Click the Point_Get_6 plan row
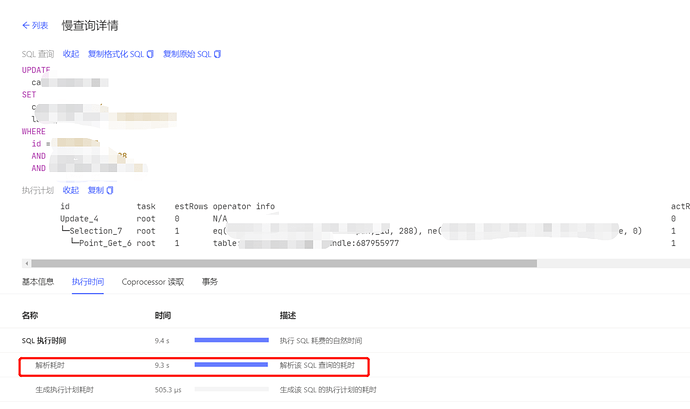The image size is (690, 409). coord(105,243)
